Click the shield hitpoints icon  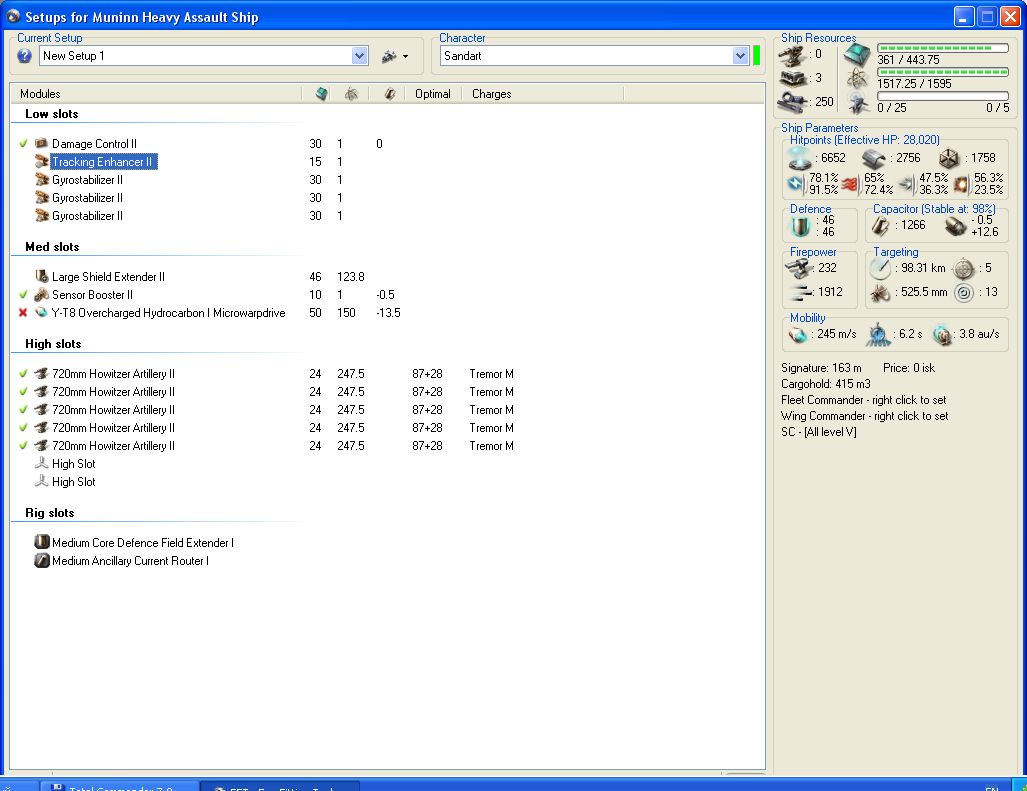coord(800,158)
